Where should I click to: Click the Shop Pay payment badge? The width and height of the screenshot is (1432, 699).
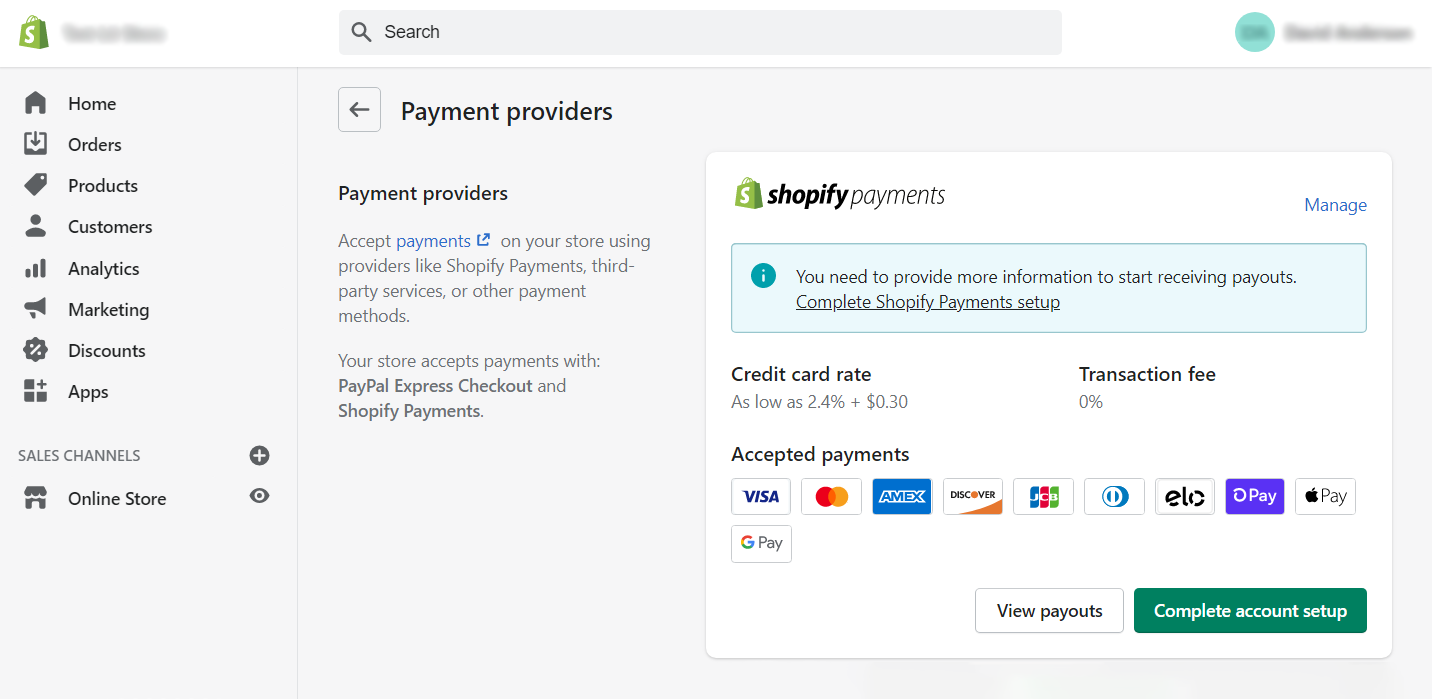point(1254,496)
